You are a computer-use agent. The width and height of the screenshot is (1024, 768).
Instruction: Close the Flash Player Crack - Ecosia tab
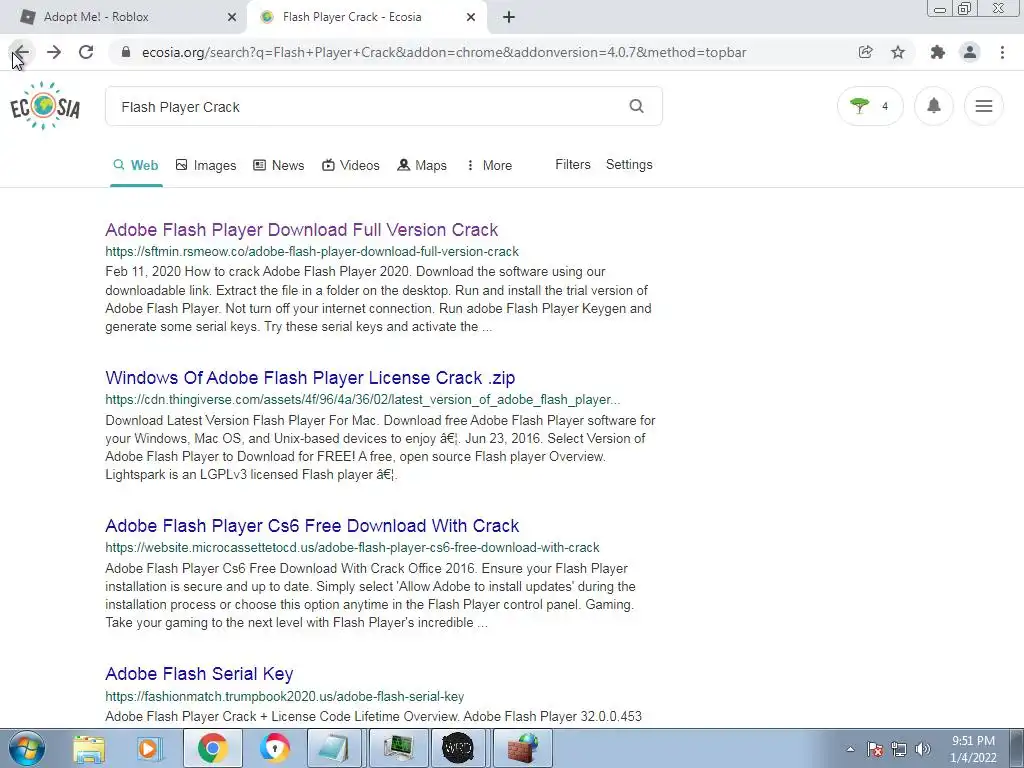[471, 17]
